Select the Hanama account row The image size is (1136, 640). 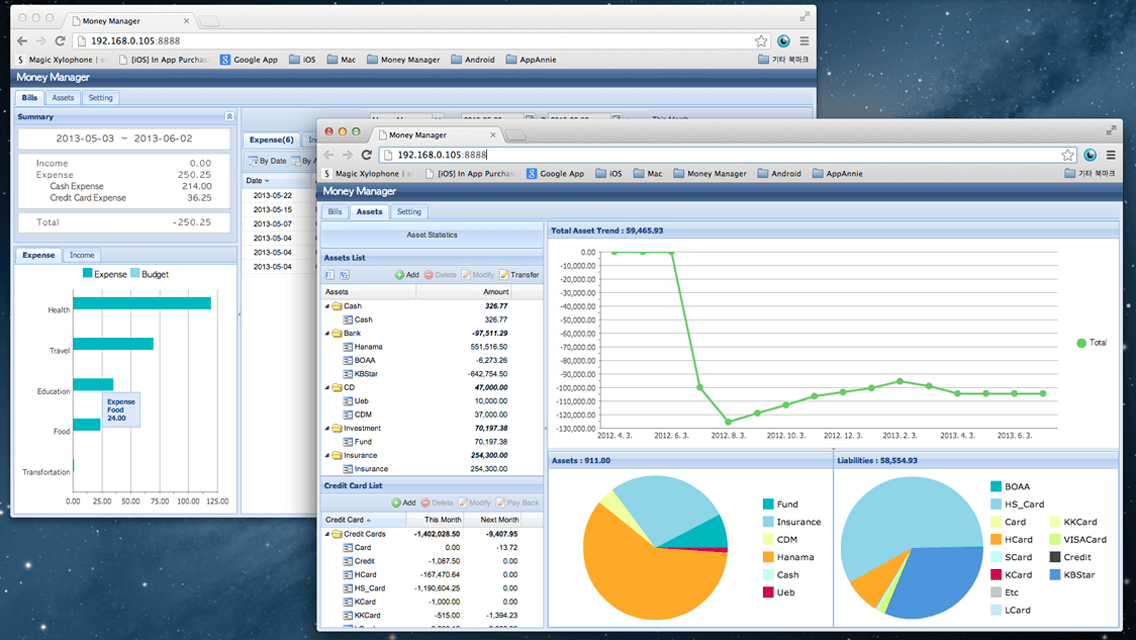point(432,346)
